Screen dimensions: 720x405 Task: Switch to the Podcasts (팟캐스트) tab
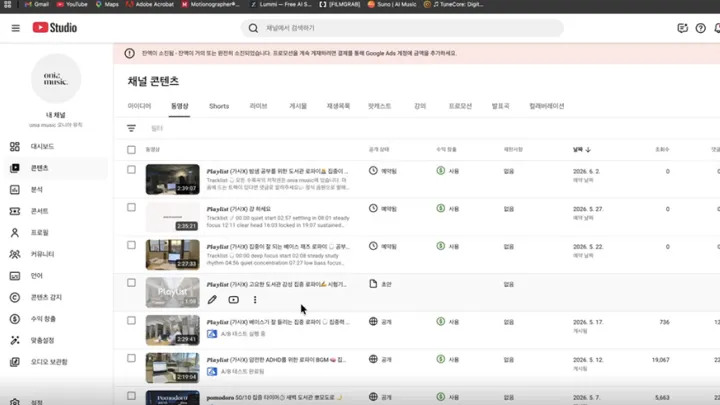click(379, 106)
